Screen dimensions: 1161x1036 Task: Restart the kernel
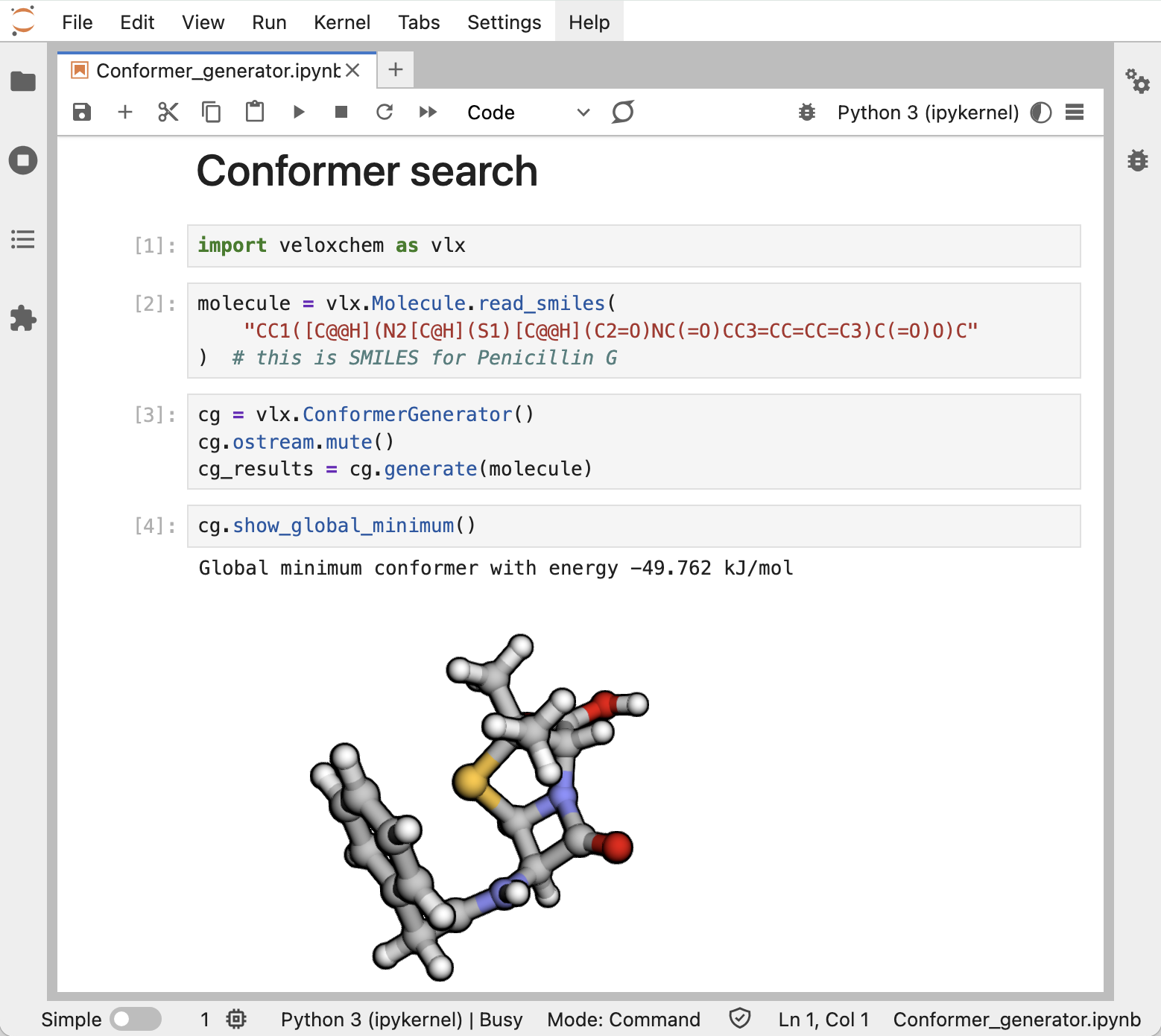(385, 113)
